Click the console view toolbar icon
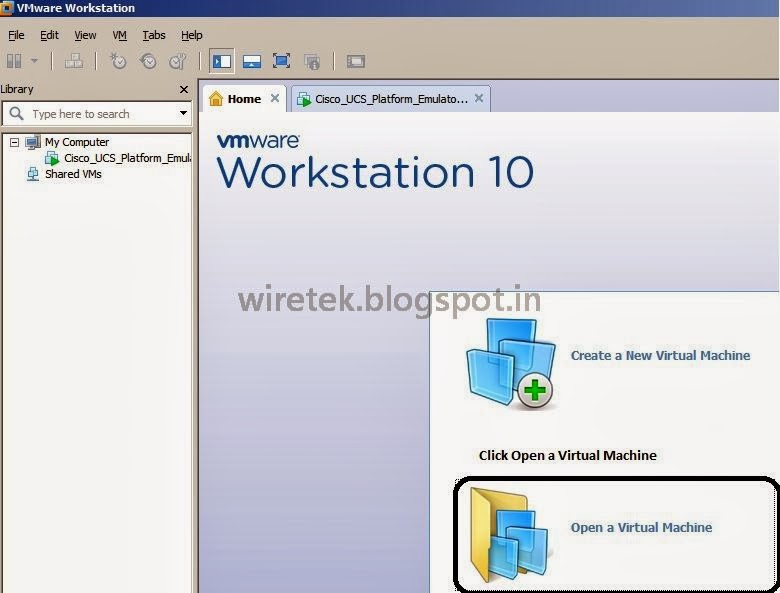This screenshot has width=780, height=593. pos(356,61)
